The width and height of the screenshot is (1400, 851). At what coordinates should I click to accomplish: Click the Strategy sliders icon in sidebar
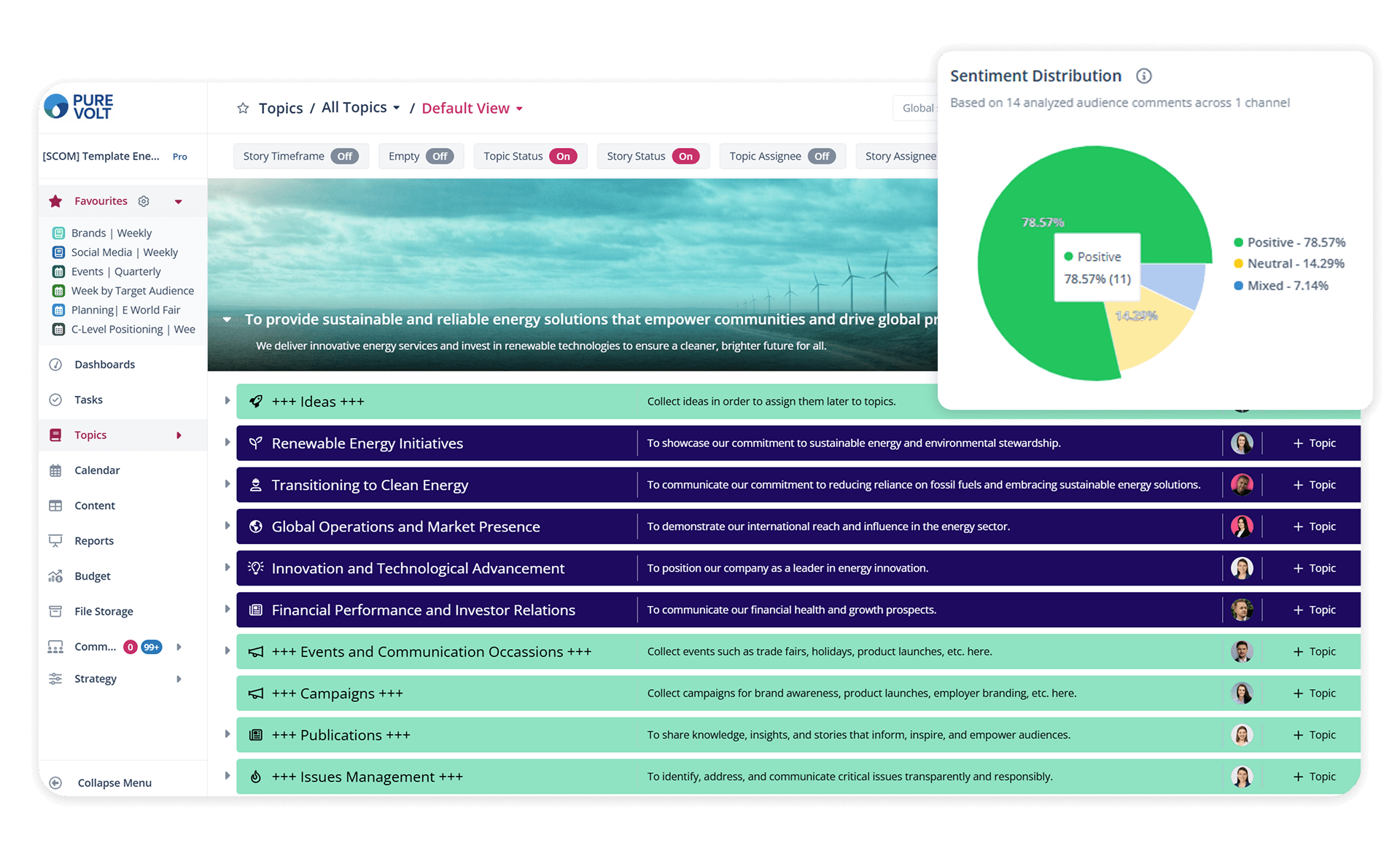[x=55, y=679]
